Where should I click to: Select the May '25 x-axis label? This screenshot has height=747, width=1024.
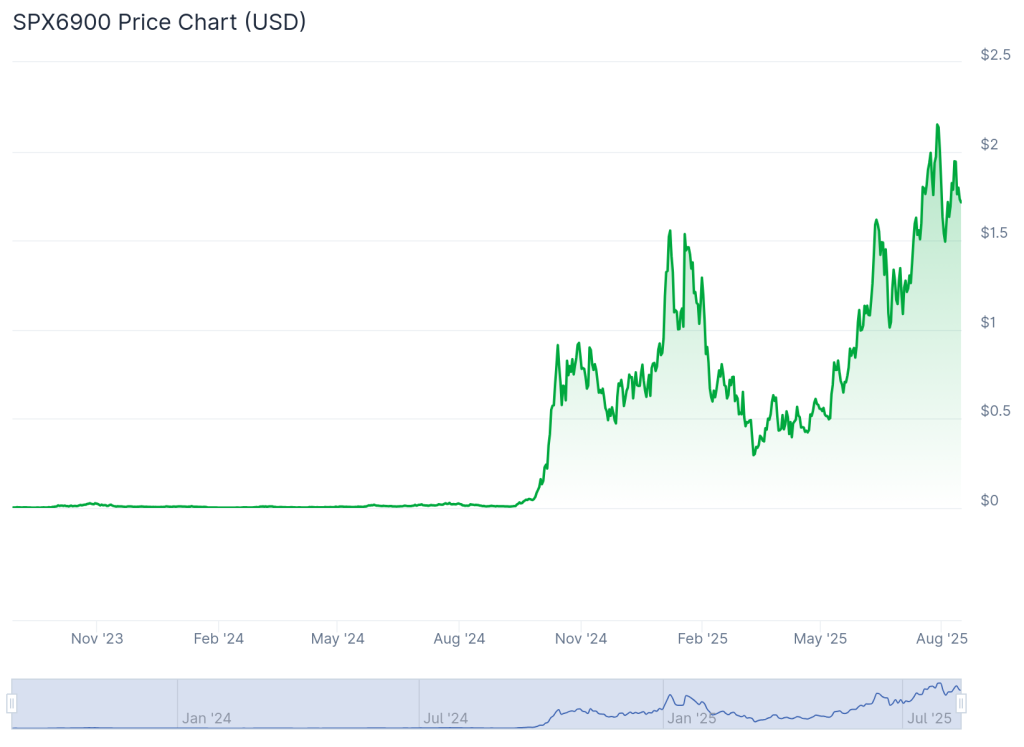click(821, 638)
